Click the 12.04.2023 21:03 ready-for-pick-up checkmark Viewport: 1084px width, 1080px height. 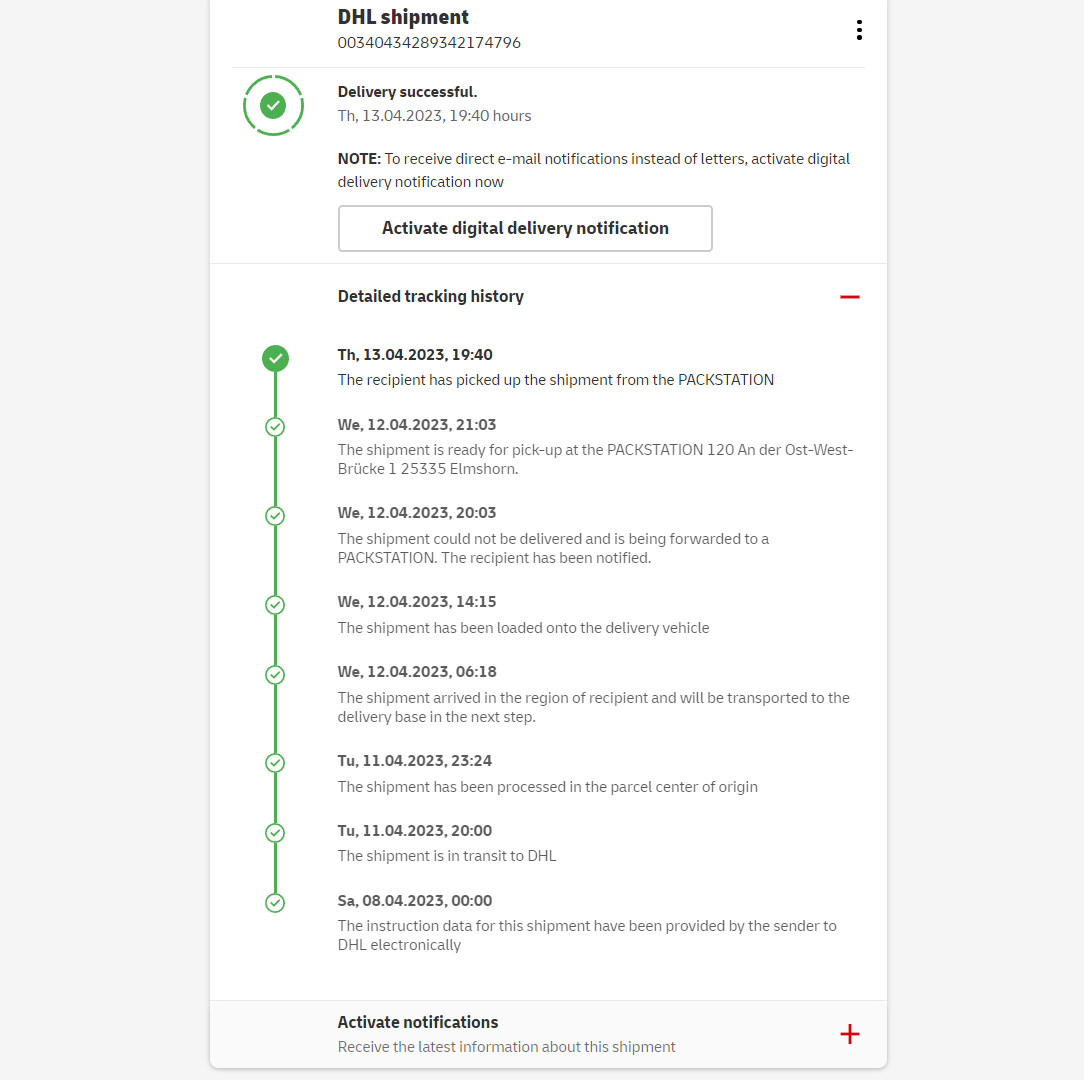point(275,427)
